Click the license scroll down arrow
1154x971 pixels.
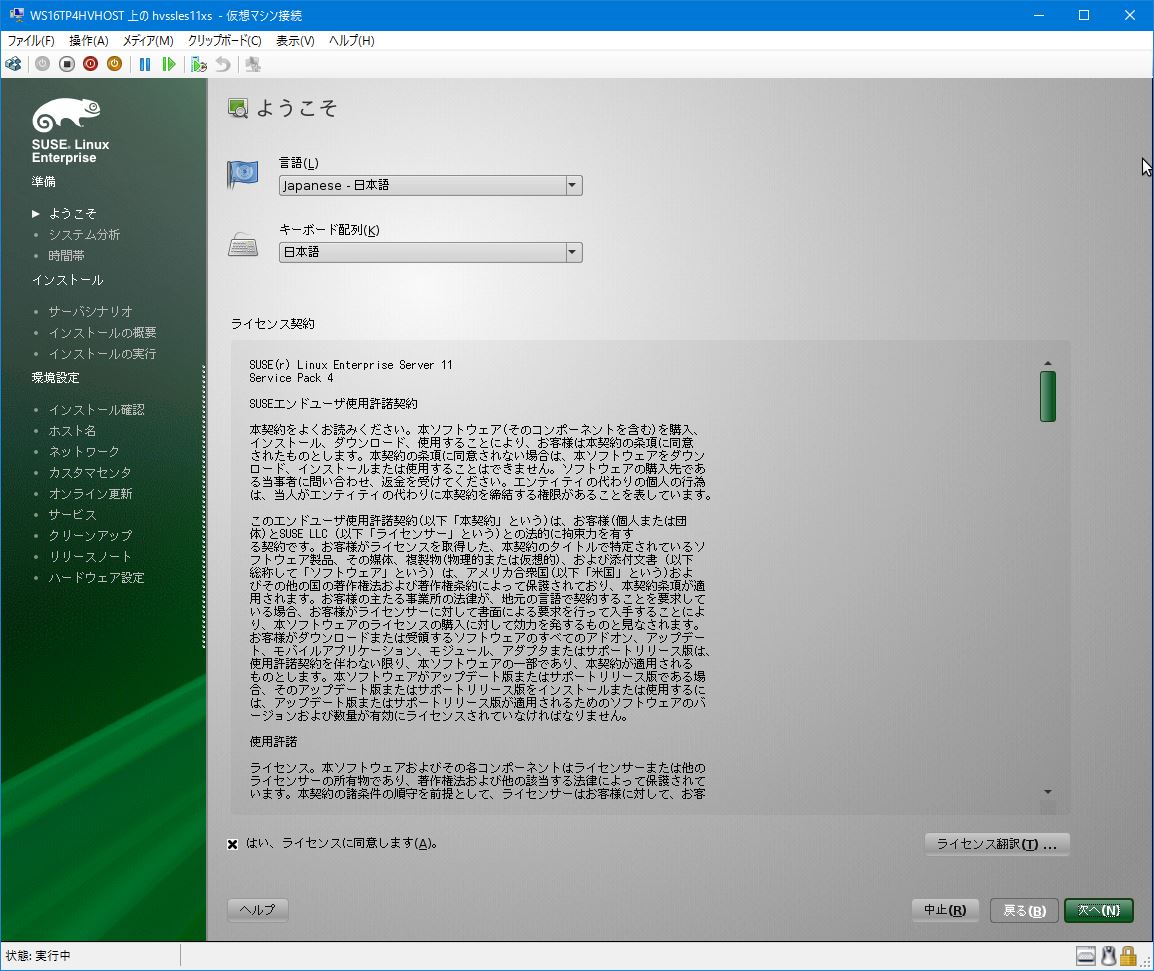1048,792
